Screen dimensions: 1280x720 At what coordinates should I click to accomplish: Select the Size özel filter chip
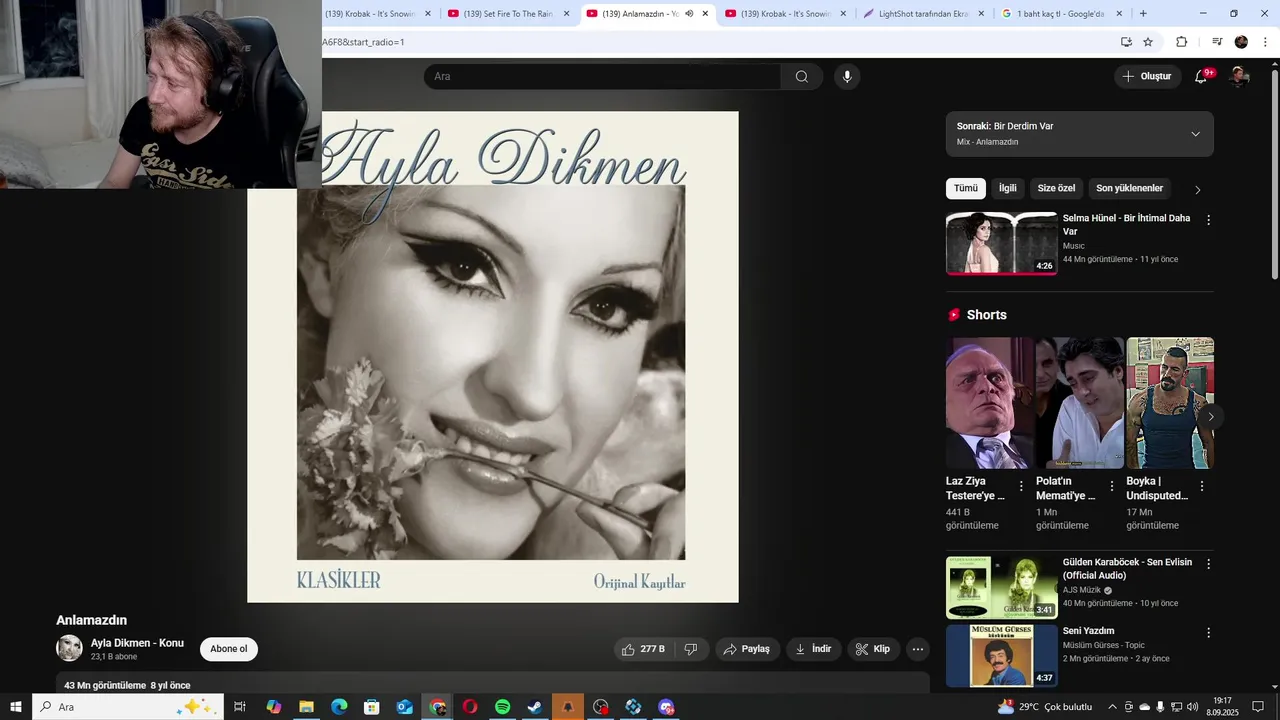point(1056,188)
